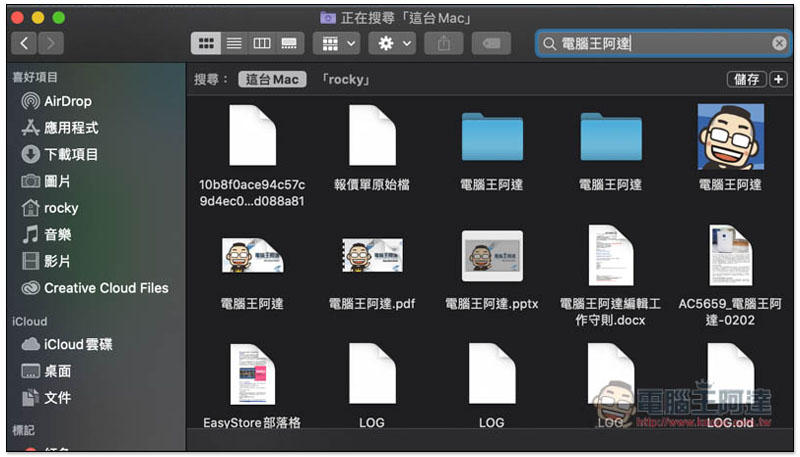
Task: Click the 儲存 save search button
Action: 746,80
